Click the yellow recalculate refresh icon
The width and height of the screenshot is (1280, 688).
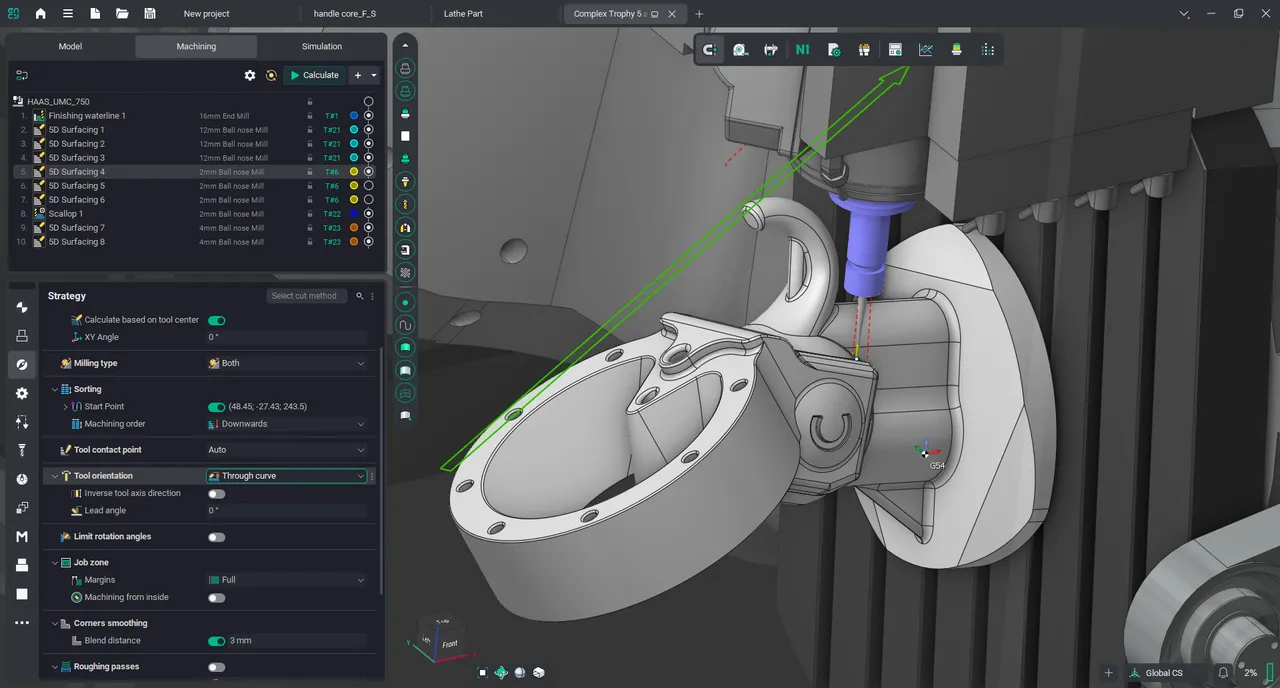271,75
